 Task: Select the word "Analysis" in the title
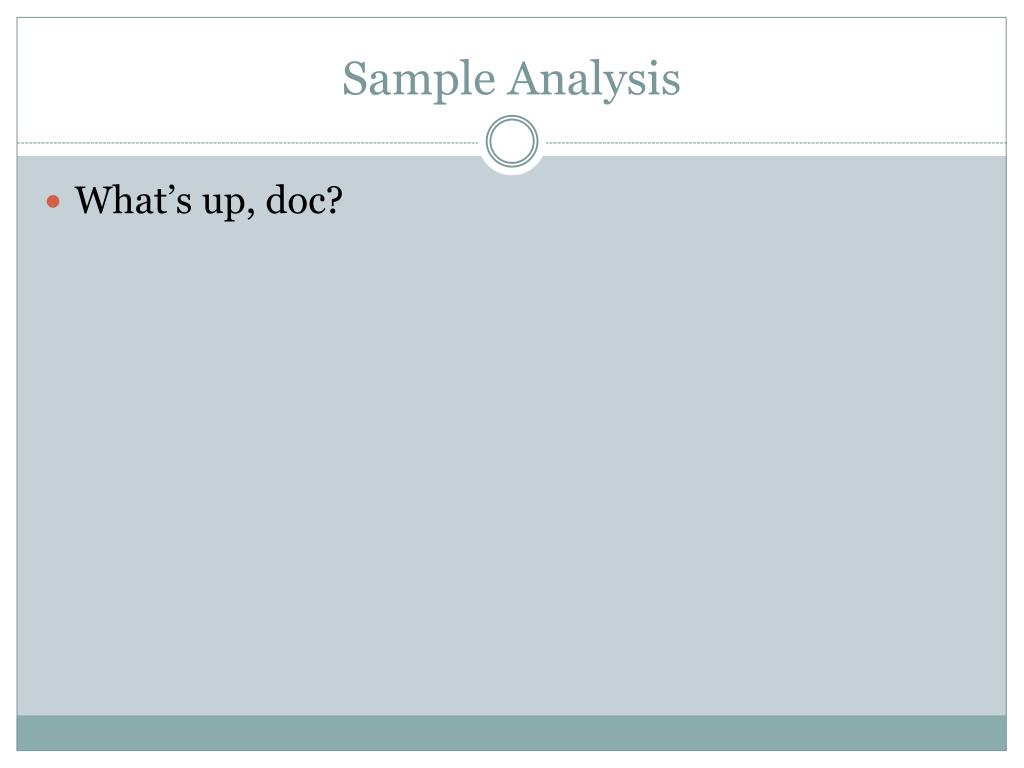click(594, 80)
